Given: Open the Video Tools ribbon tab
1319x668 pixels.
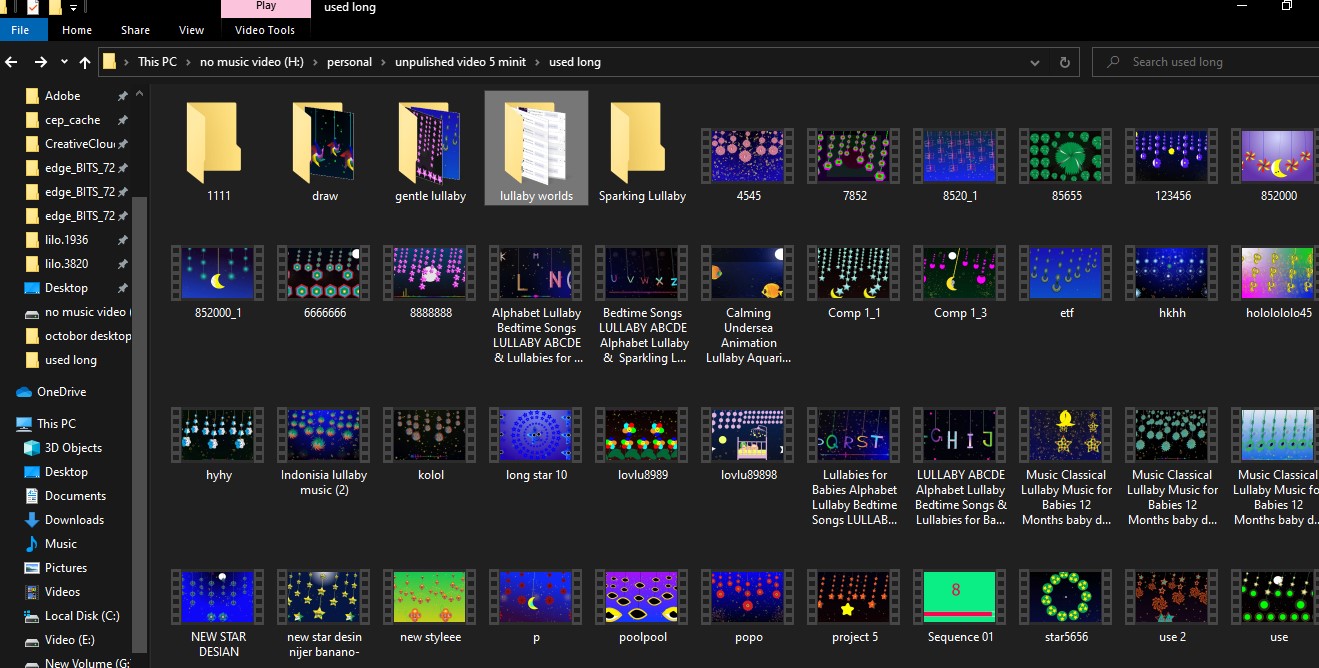Looking at the screenshot, I should 265,30.
